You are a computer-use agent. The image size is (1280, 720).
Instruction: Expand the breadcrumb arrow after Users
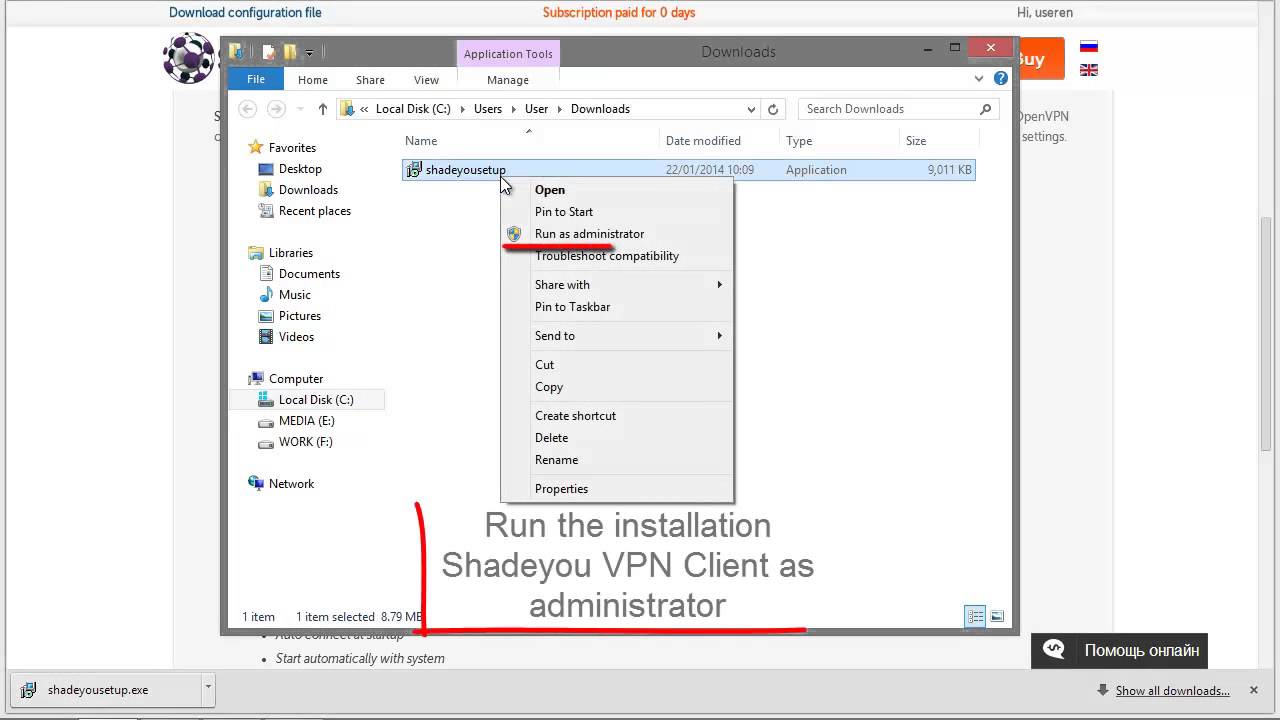point(513,109)
